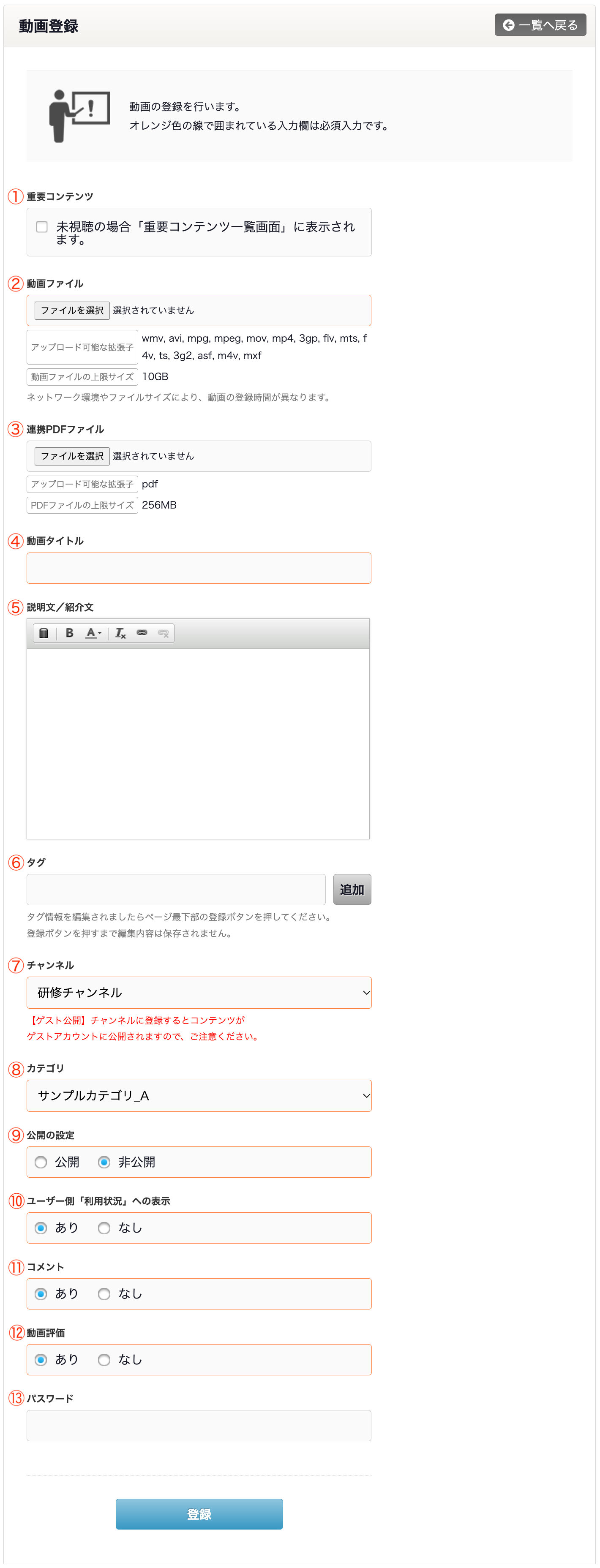This screenshot has height=1568, width=600.
Task: Check the 重要コンテンツ checkbox
Action: 42,227
